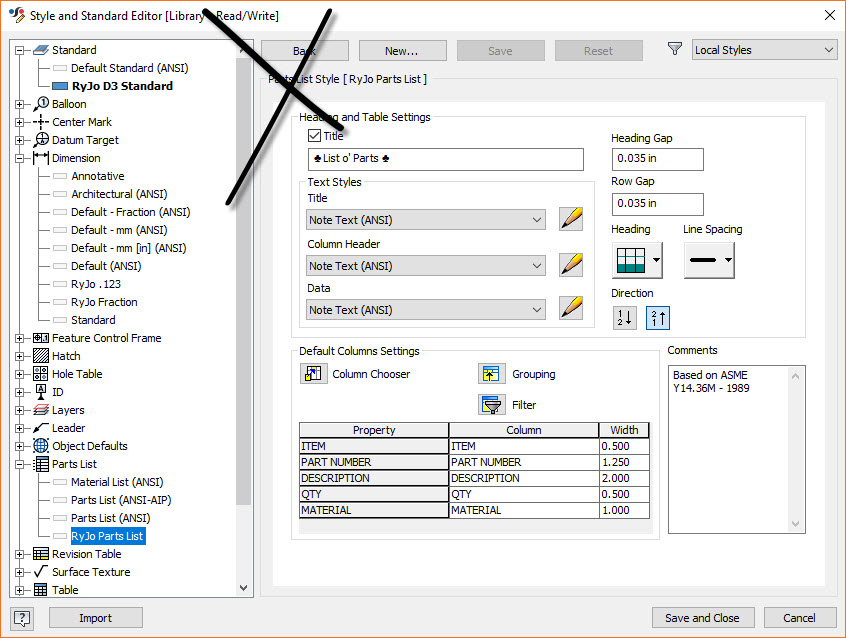Select descending sort Direction
846x638 pixels.
tap(624, 316)
